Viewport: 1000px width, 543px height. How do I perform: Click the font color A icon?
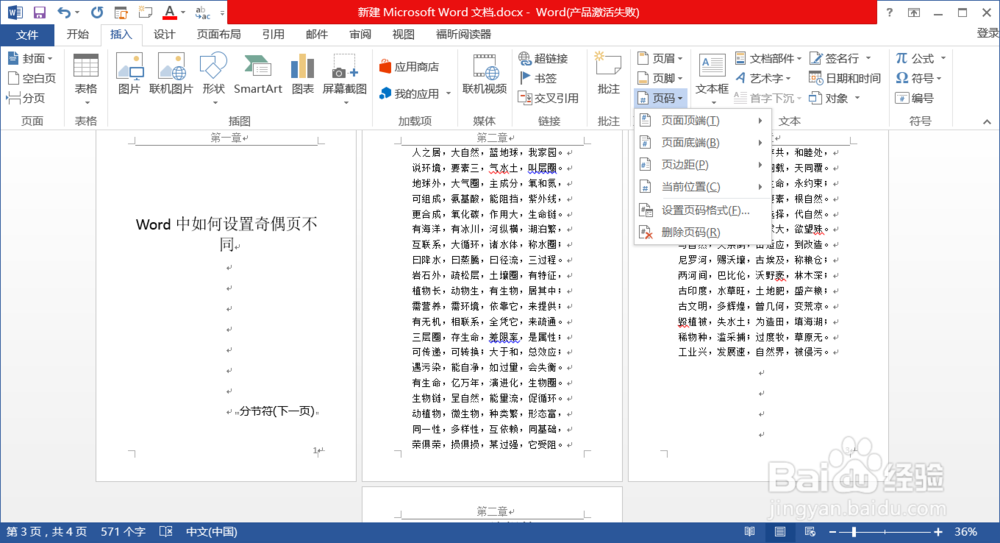point(170,12)
